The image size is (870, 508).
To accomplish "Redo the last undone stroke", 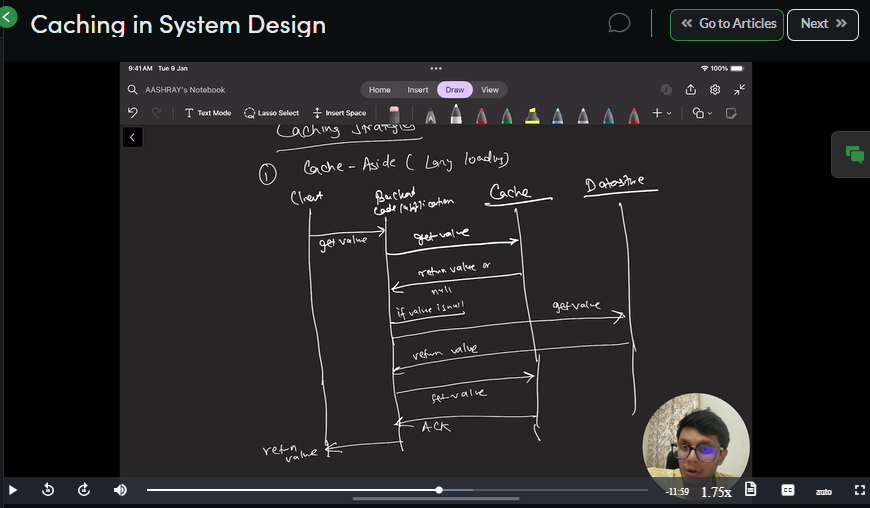I will coord(157,113).
